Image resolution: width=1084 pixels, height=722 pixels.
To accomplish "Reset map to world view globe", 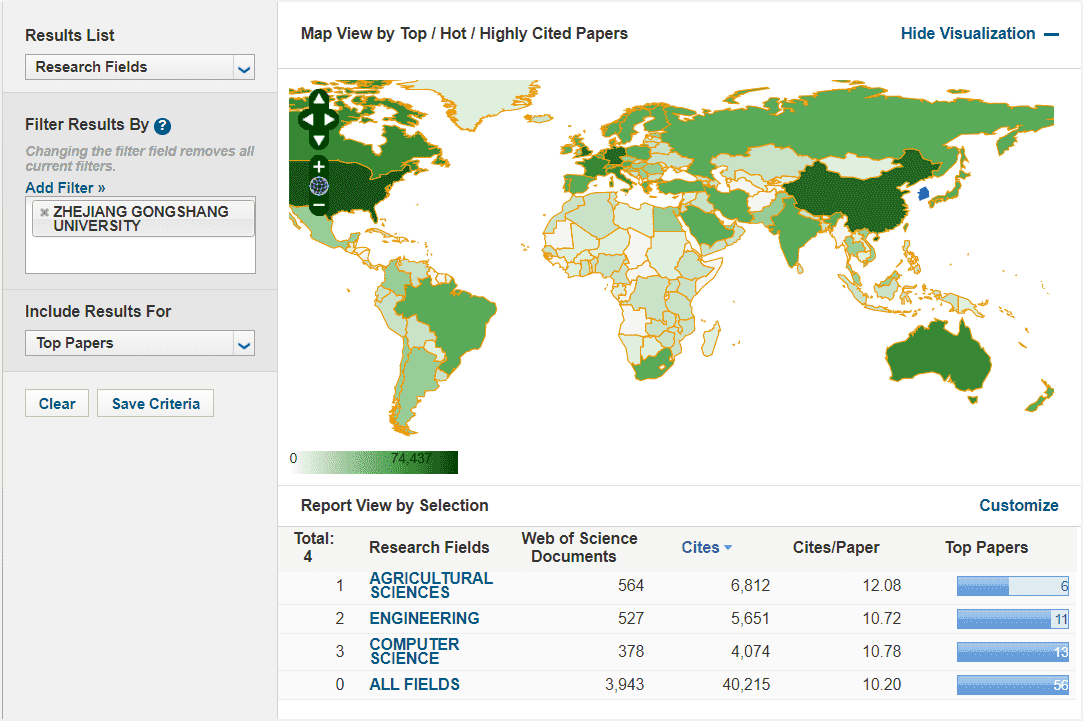I will click(318, 186).
